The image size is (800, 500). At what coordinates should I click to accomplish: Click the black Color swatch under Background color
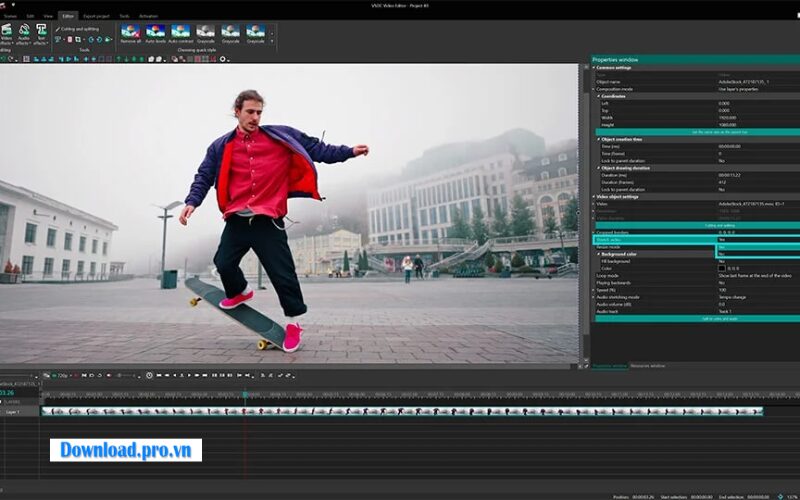pos(721,268)
